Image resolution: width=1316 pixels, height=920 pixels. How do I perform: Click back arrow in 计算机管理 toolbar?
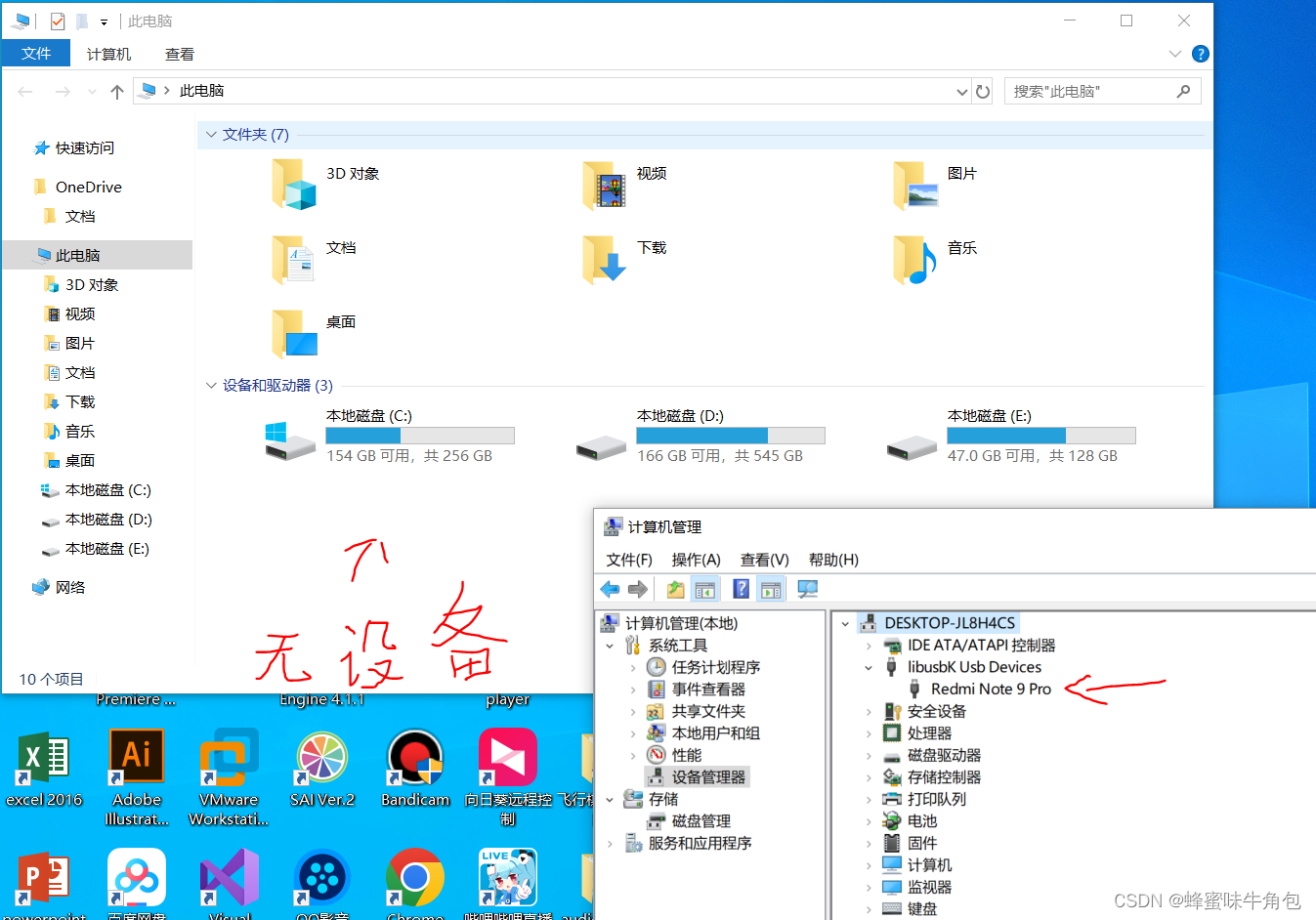point(610,589)
